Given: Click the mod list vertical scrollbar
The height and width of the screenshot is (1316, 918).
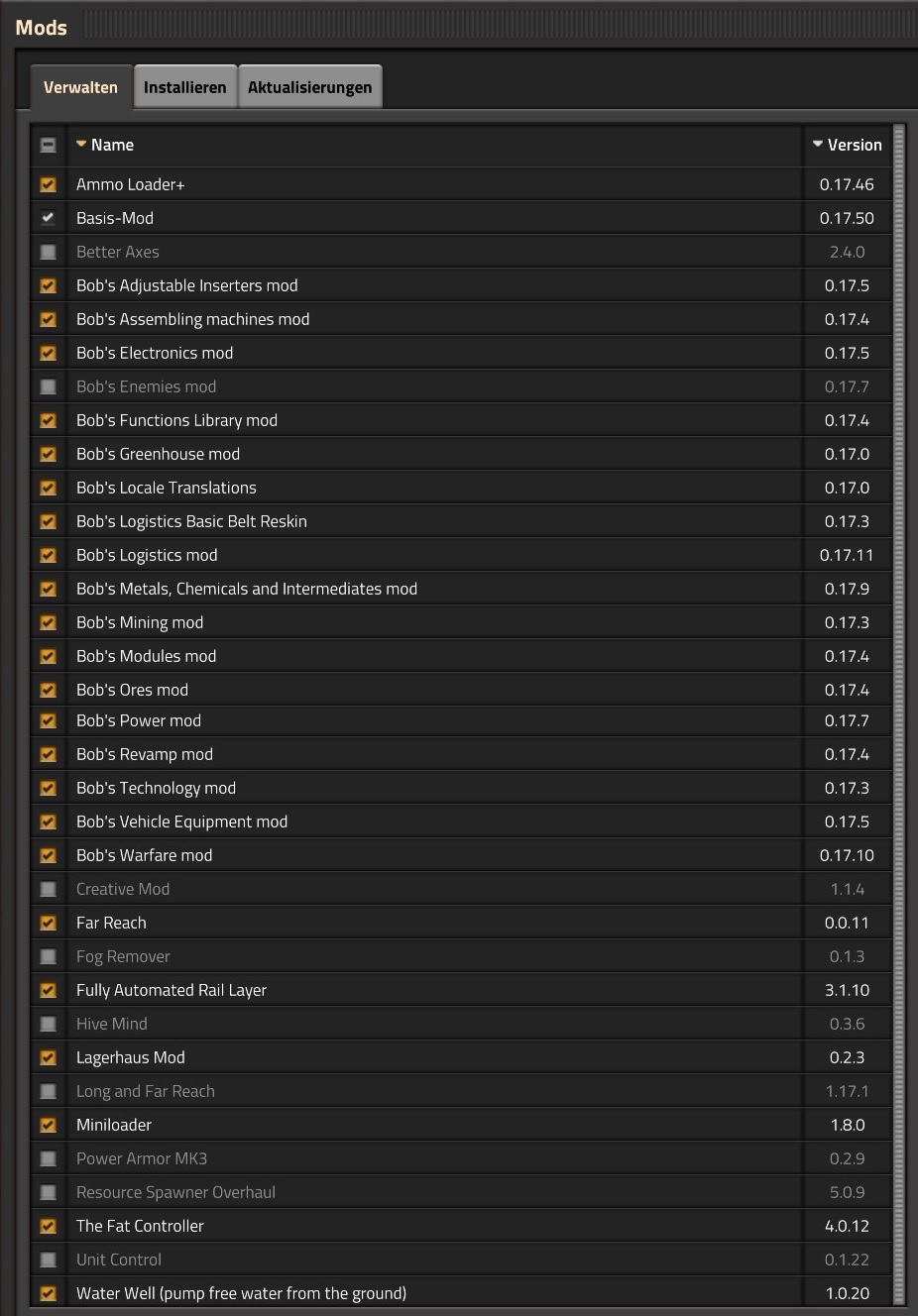Looking at the screenshot, I should click(x=899, y=713).
